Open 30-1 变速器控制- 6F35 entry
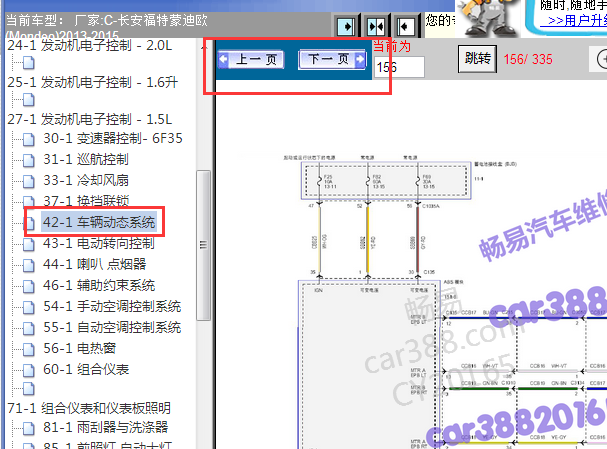This screenshot has width=607, height=449. click(x=113, y=138)
